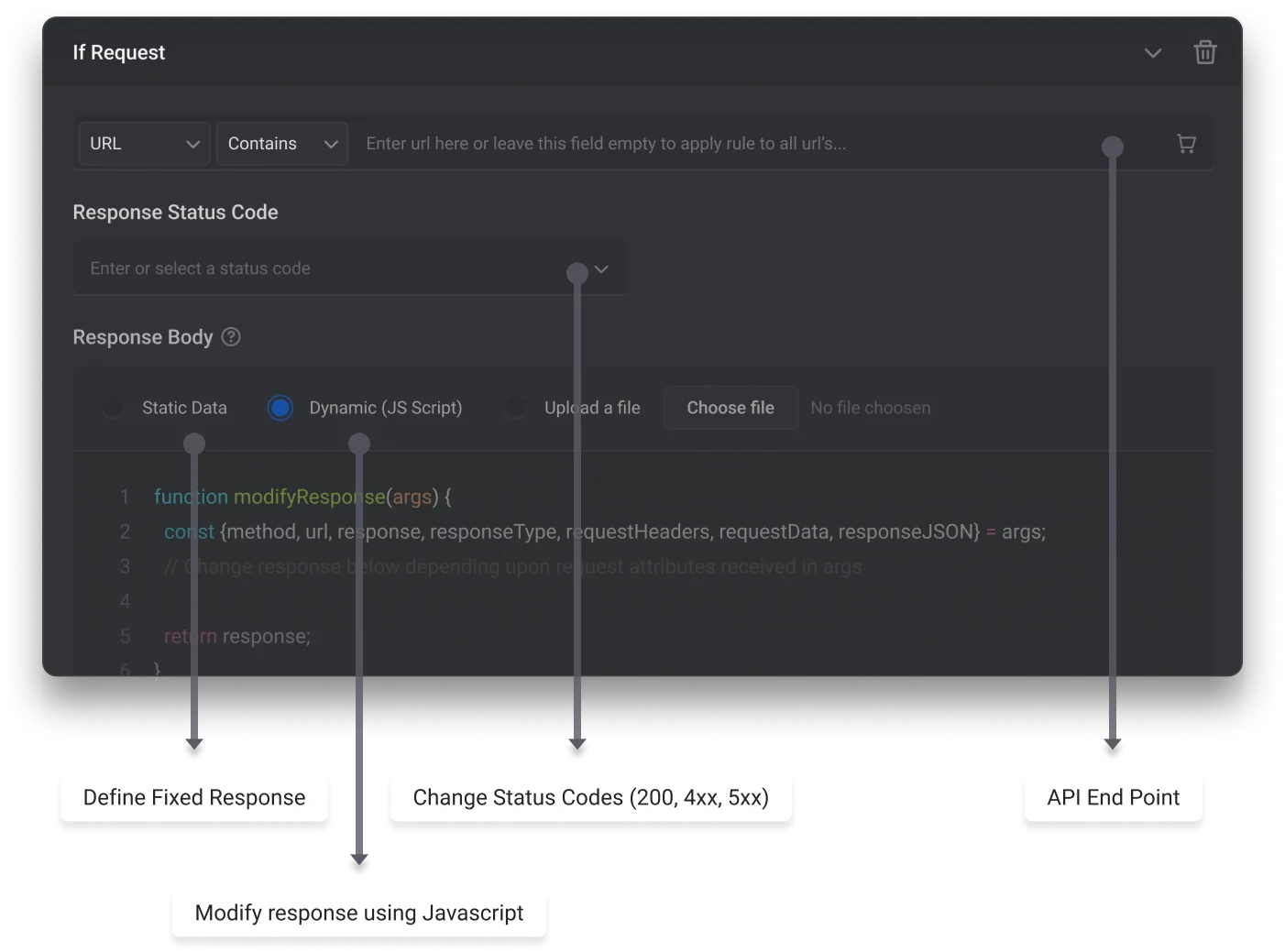Click the line 3 comment in code editor
The height and width of the screenshot is (952, 1285).
click(513, 566)
